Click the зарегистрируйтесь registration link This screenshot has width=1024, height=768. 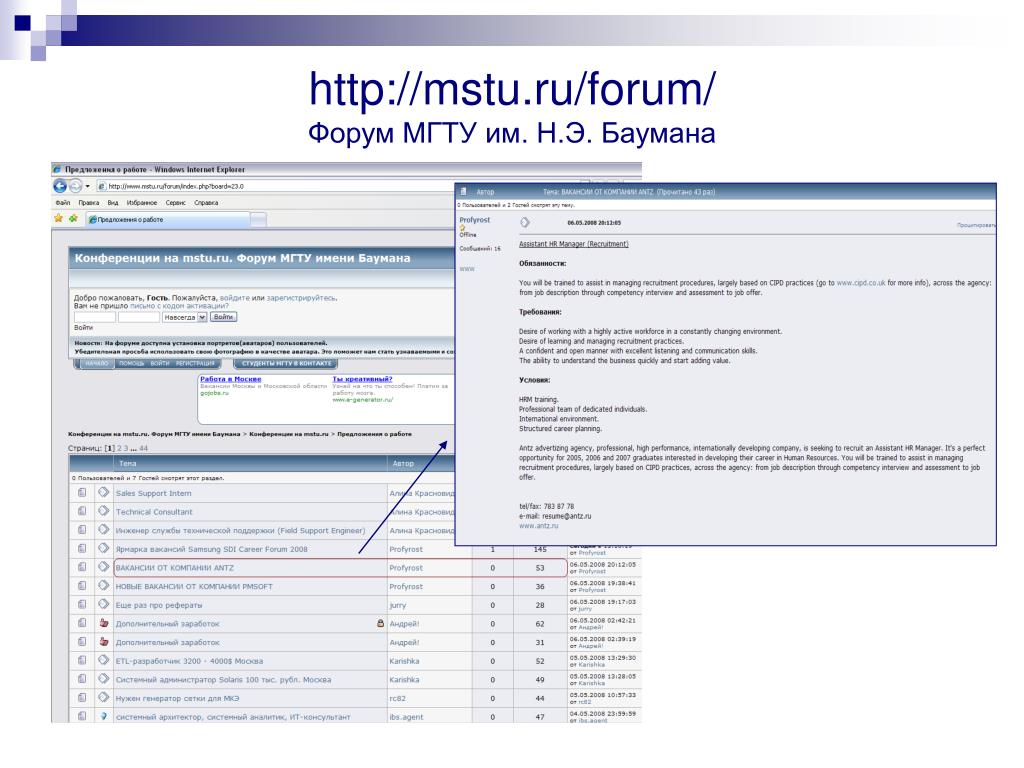pos(302,298)
